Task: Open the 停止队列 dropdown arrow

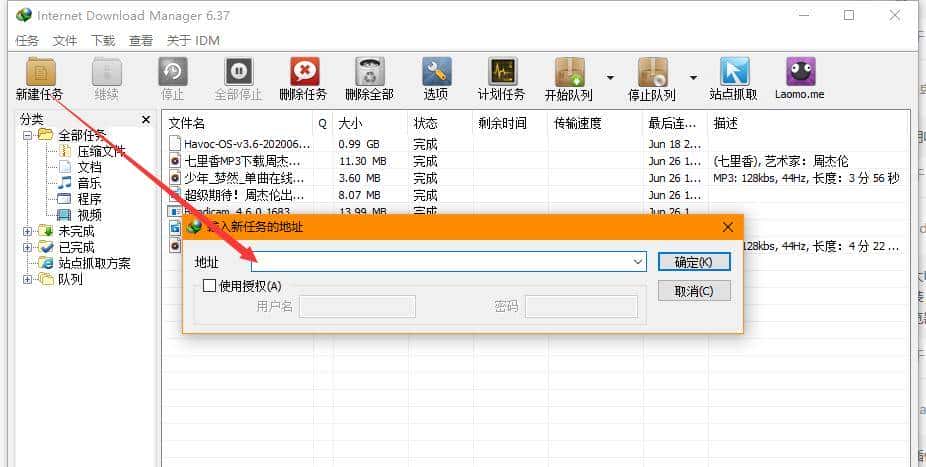Action: pyautogui.click(x=693, y=77)
